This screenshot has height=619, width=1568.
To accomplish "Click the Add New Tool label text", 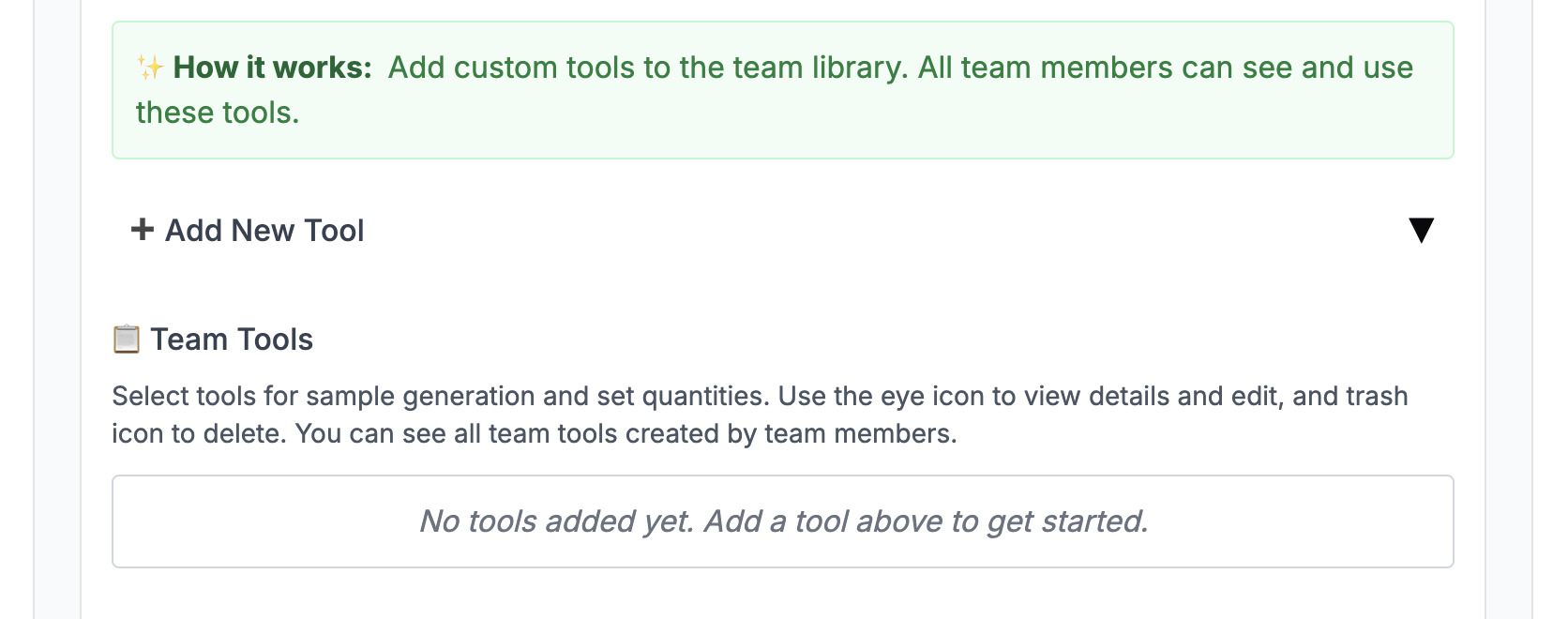I will [264, 230].
